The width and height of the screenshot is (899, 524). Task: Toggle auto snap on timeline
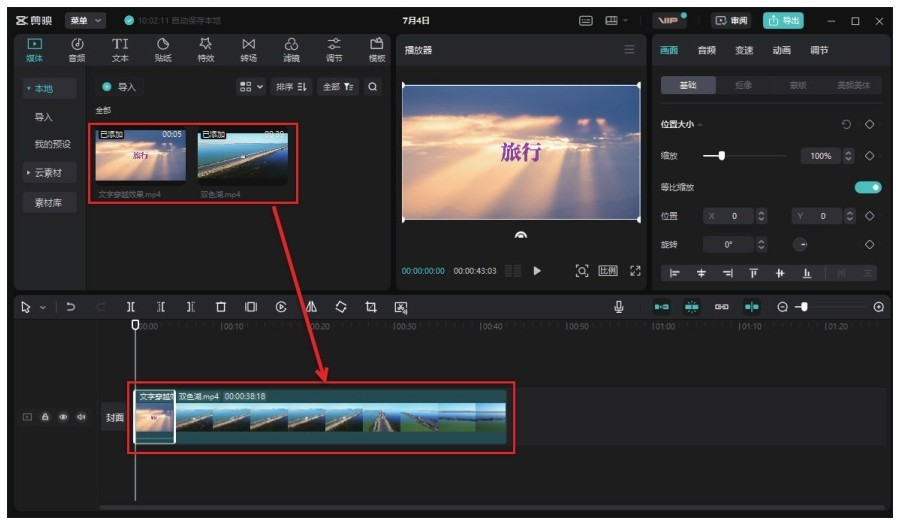[691, 307]
